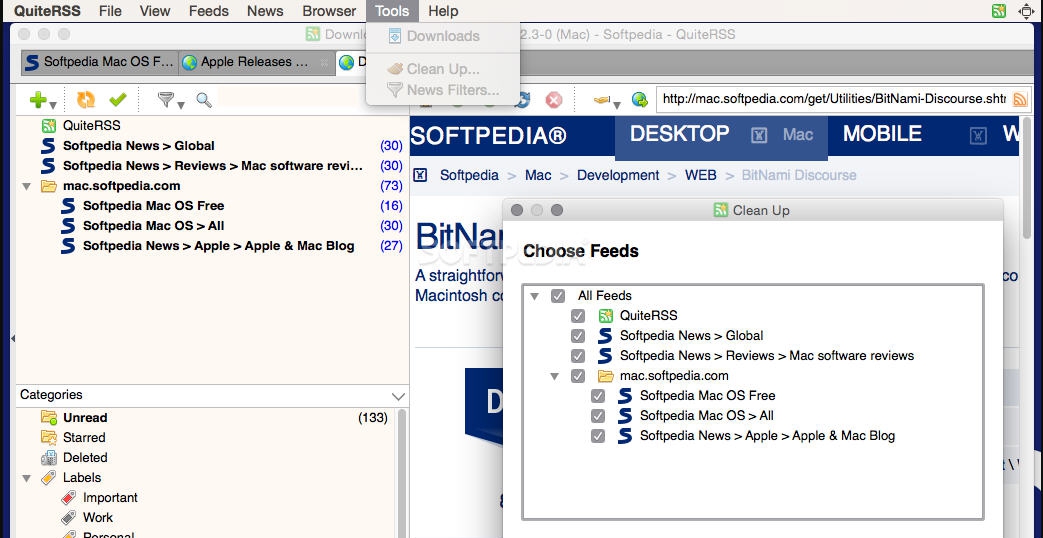Open the feed filter dropdown arrow
1043x538 pixels.
(x=180, y=104)
